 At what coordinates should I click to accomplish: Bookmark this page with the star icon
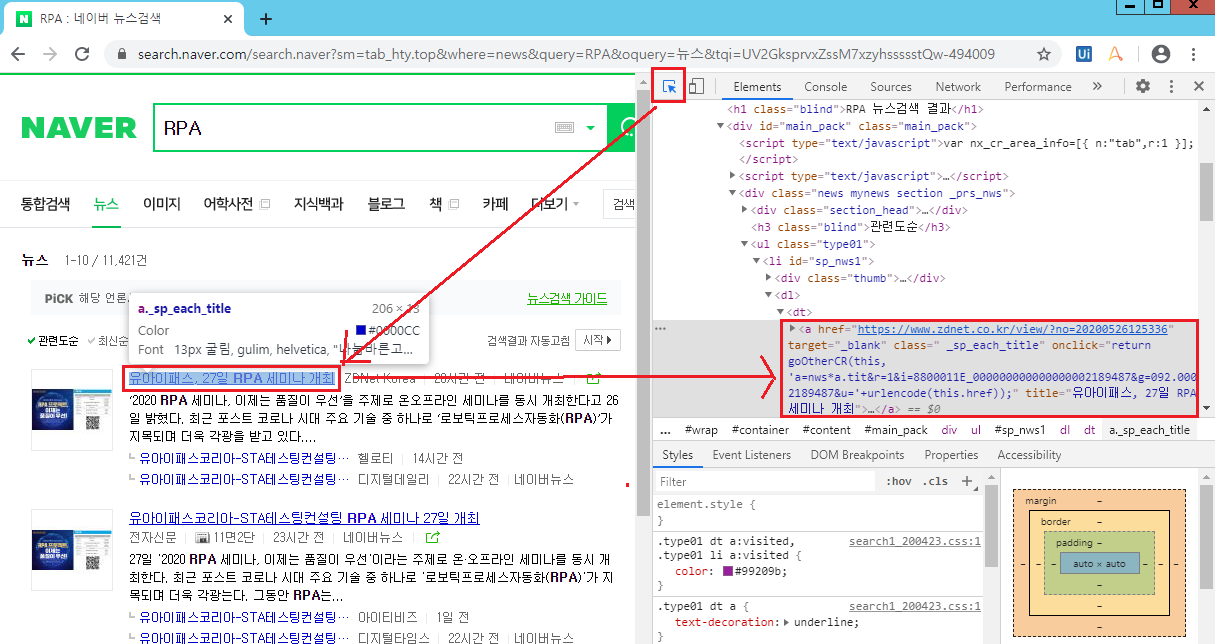coord(1044,54)
